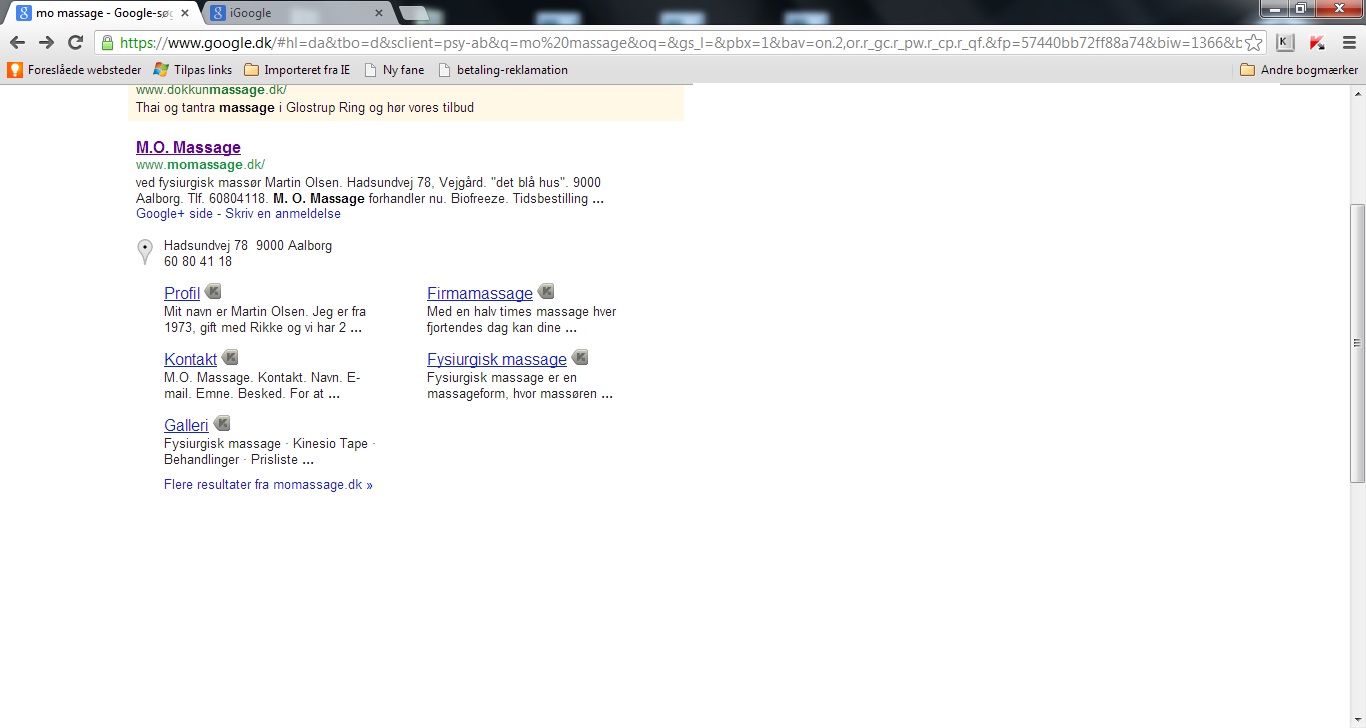Click the Kaspersky badge next to Profil
1366x728 pixels.
pos(213,292)
